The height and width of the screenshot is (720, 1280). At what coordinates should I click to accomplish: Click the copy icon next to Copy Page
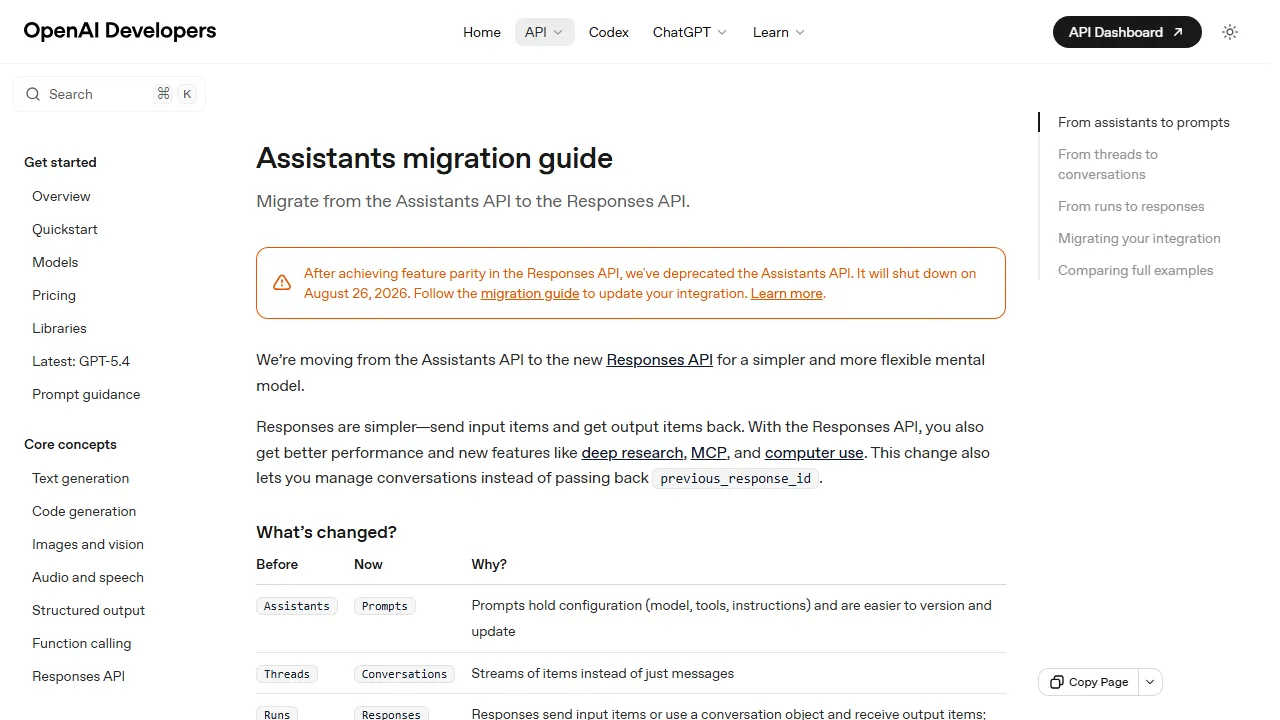point(1056,681)
